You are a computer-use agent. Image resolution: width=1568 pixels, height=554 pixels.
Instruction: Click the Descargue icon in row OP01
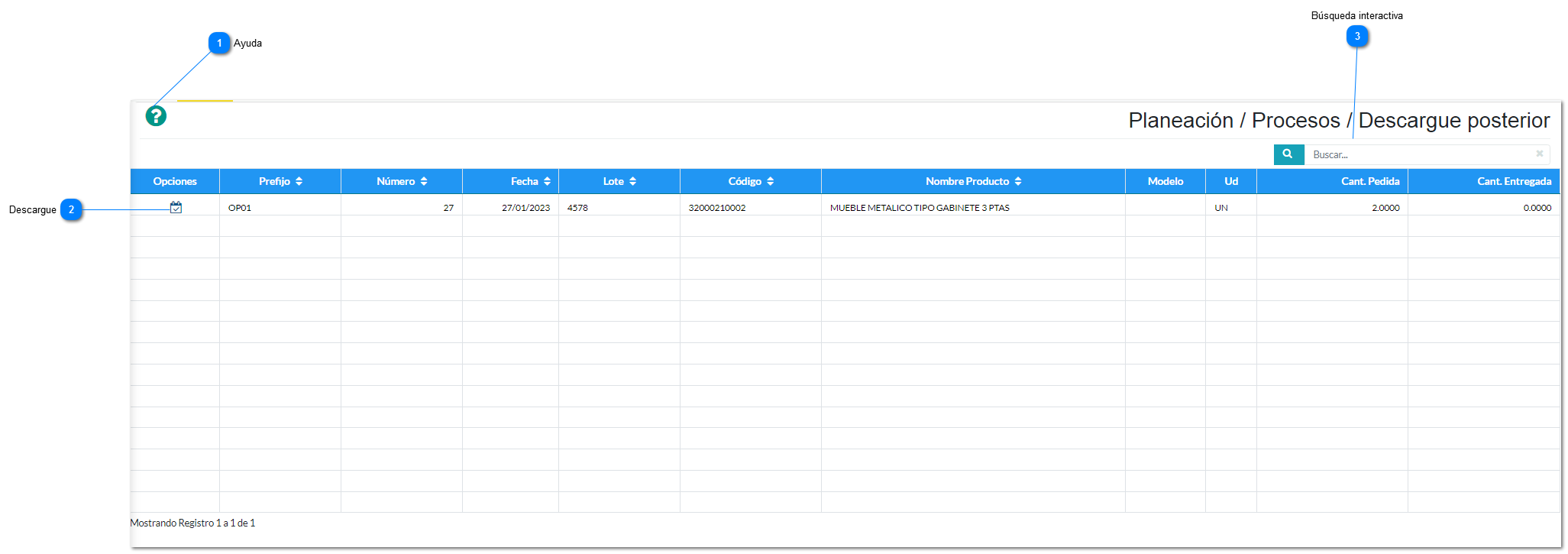176,207
